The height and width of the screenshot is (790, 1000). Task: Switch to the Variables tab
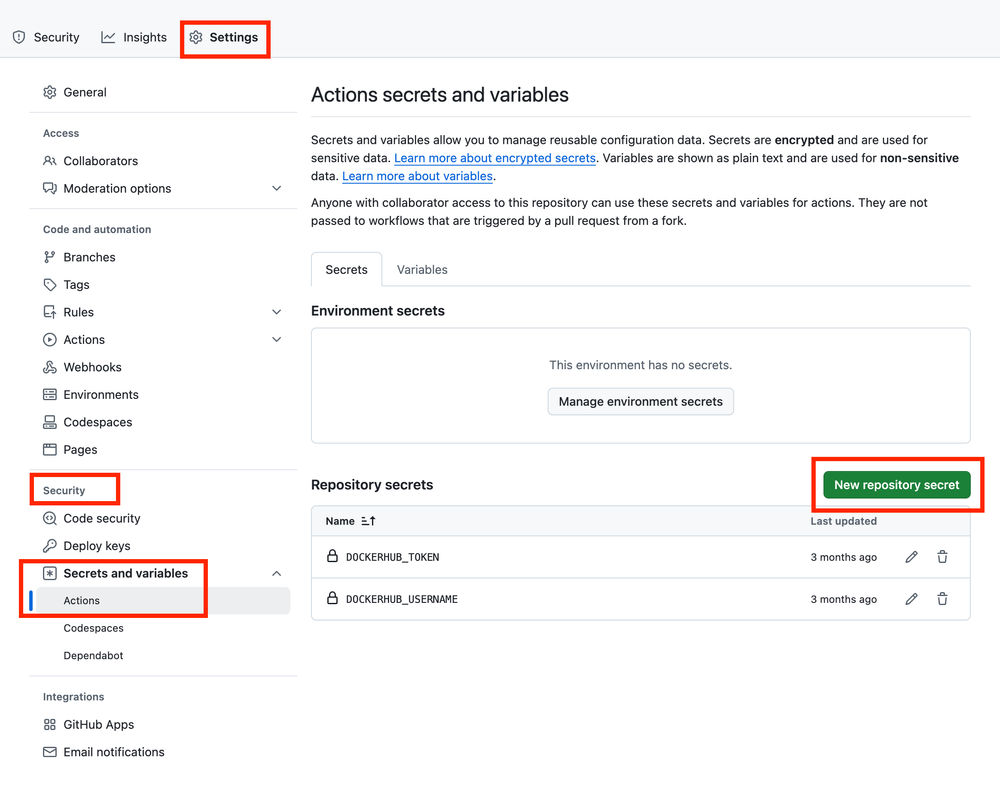pyautogui.click(x=421, y=269)
